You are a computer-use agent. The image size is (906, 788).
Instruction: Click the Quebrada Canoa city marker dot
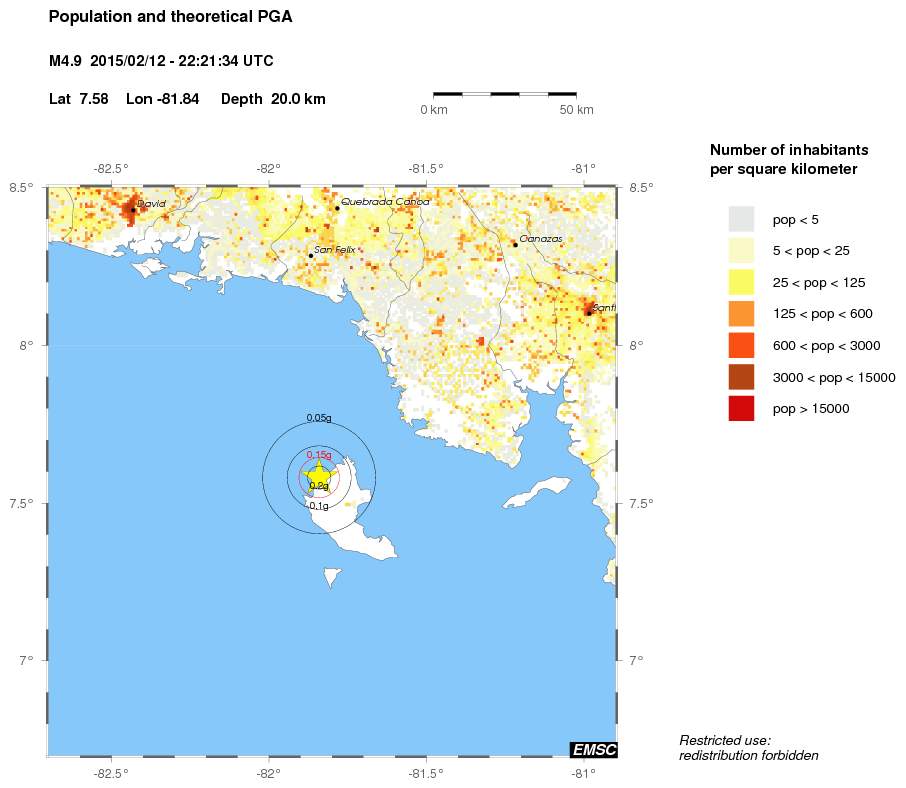[x=337, y=208]
